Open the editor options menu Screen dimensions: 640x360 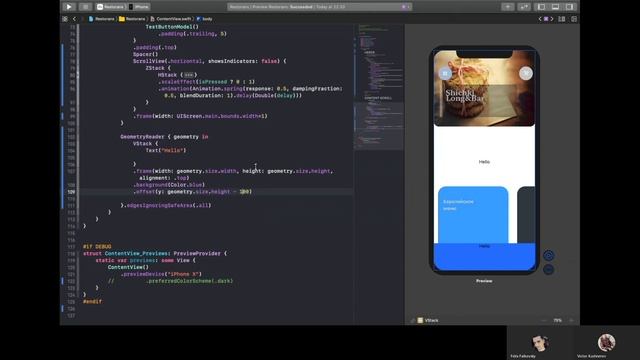coord(562,19)
